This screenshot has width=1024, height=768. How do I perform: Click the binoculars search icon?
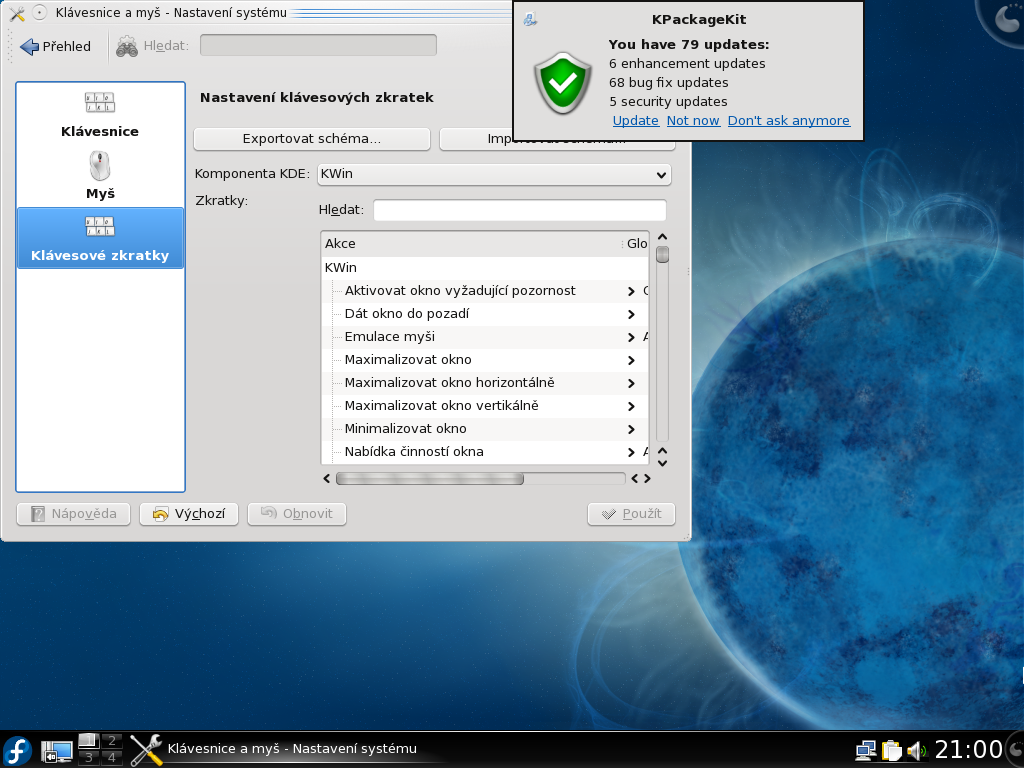127,46
